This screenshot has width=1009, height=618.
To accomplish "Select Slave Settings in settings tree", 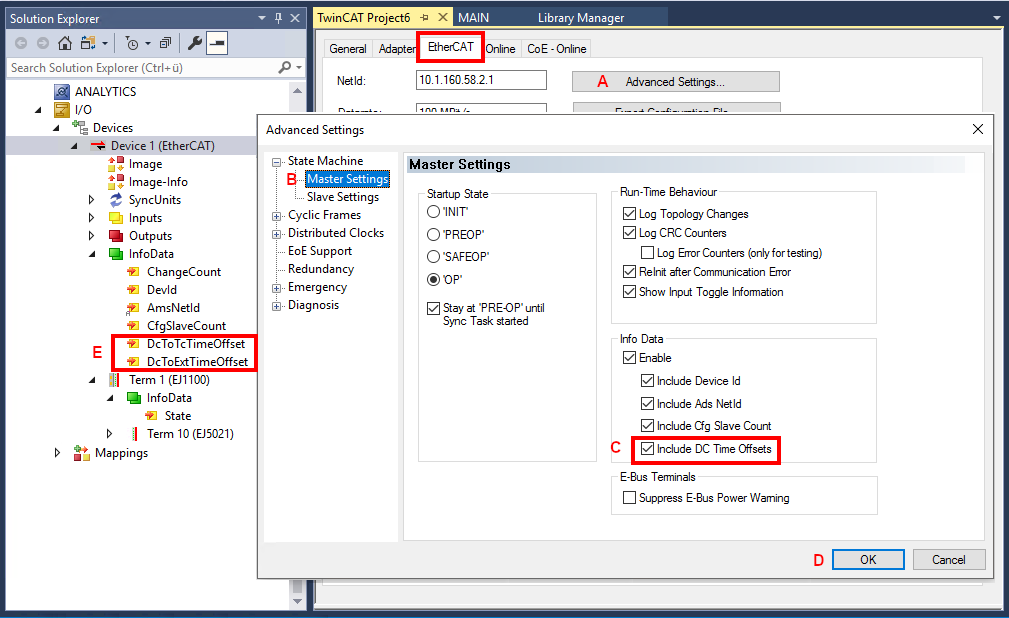I will coord(342,197).
